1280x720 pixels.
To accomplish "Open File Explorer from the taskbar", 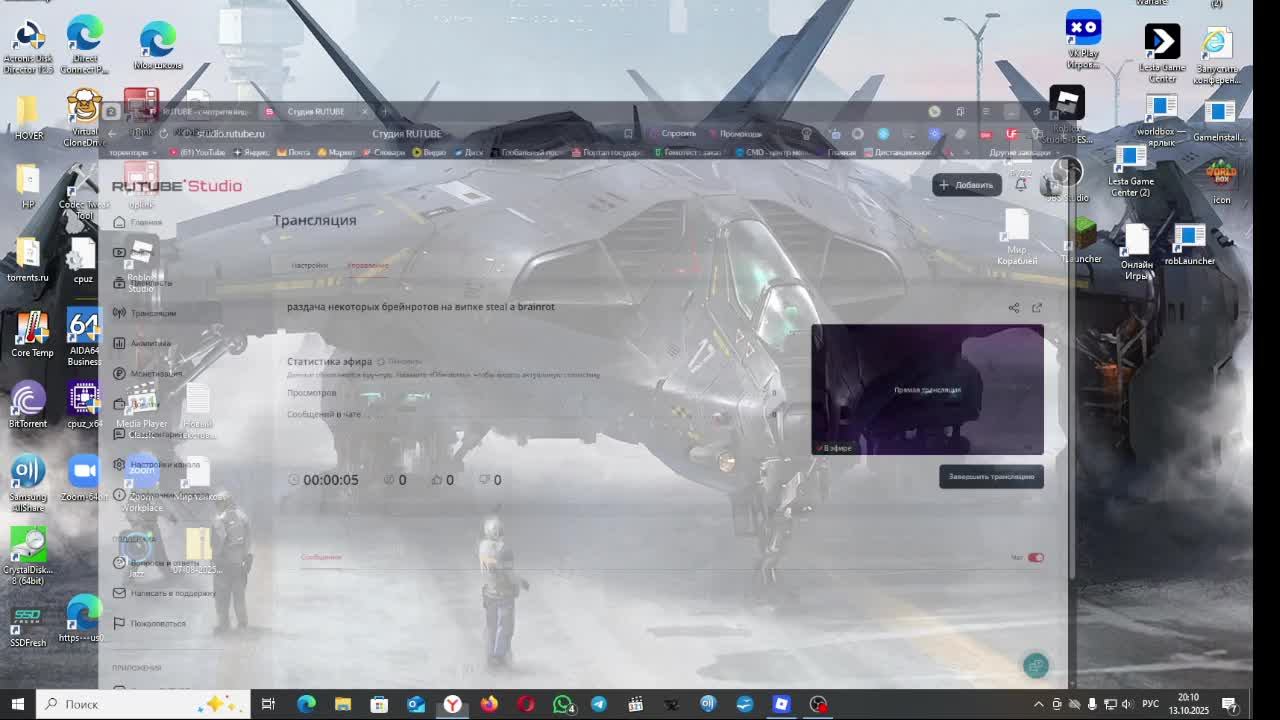I will (343, 704).
